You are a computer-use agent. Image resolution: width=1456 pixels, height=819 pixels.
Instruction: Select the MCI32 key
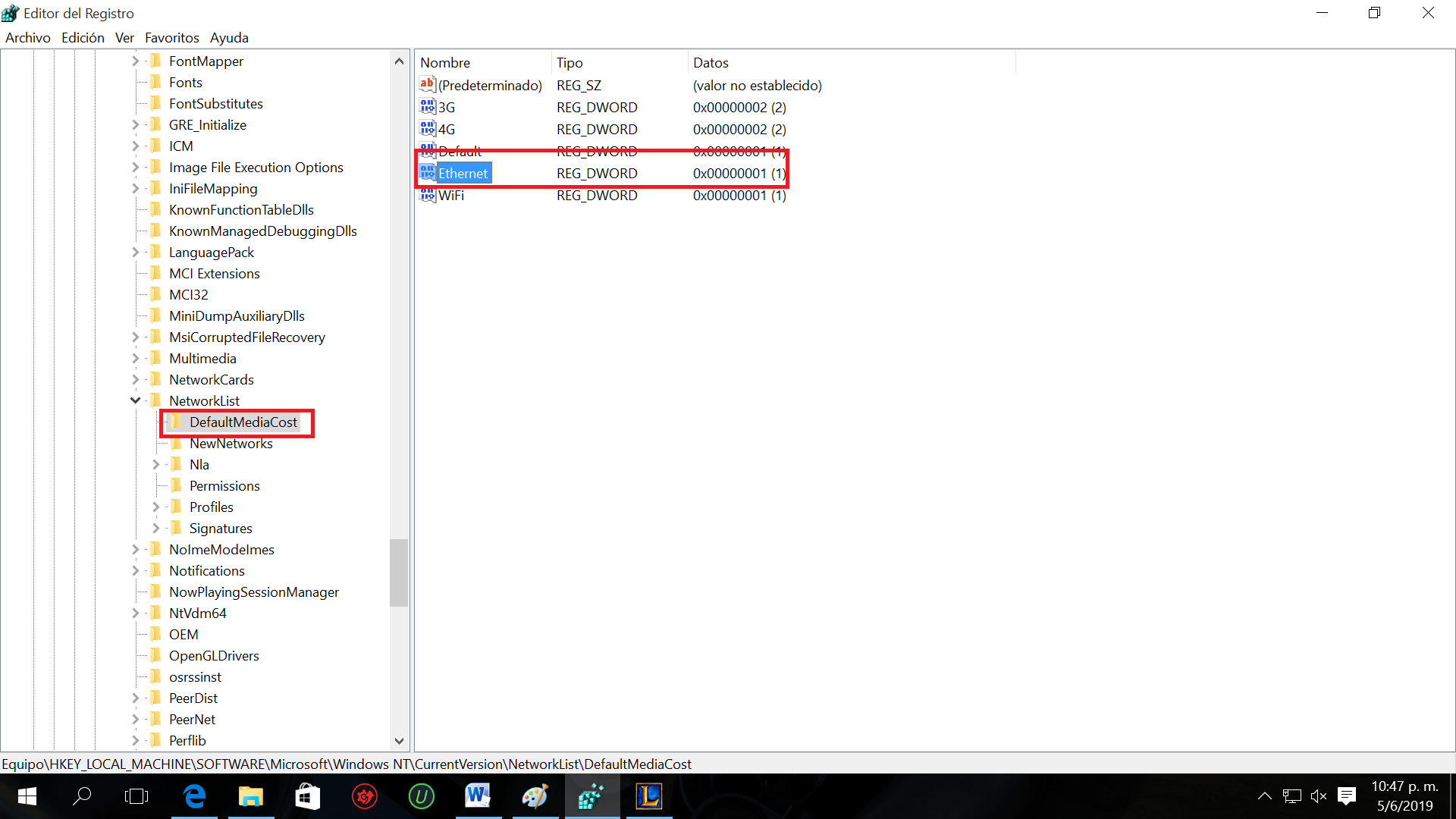(x=188, y=295)
